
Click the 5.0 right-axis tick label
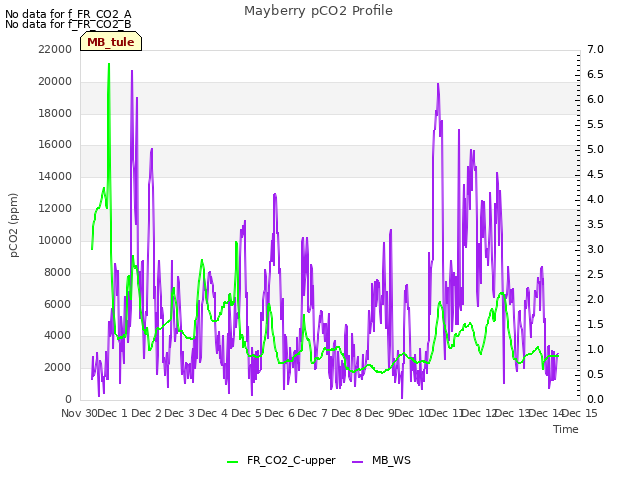click(x=595, y=149)
